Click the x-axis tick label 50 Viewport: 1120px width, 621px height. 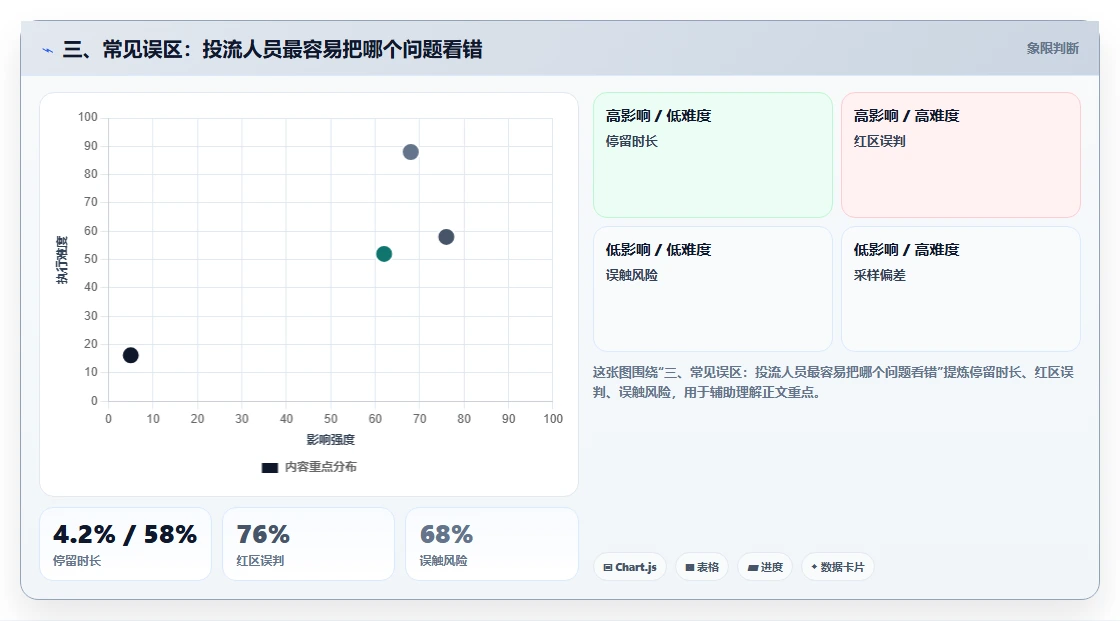331,419
